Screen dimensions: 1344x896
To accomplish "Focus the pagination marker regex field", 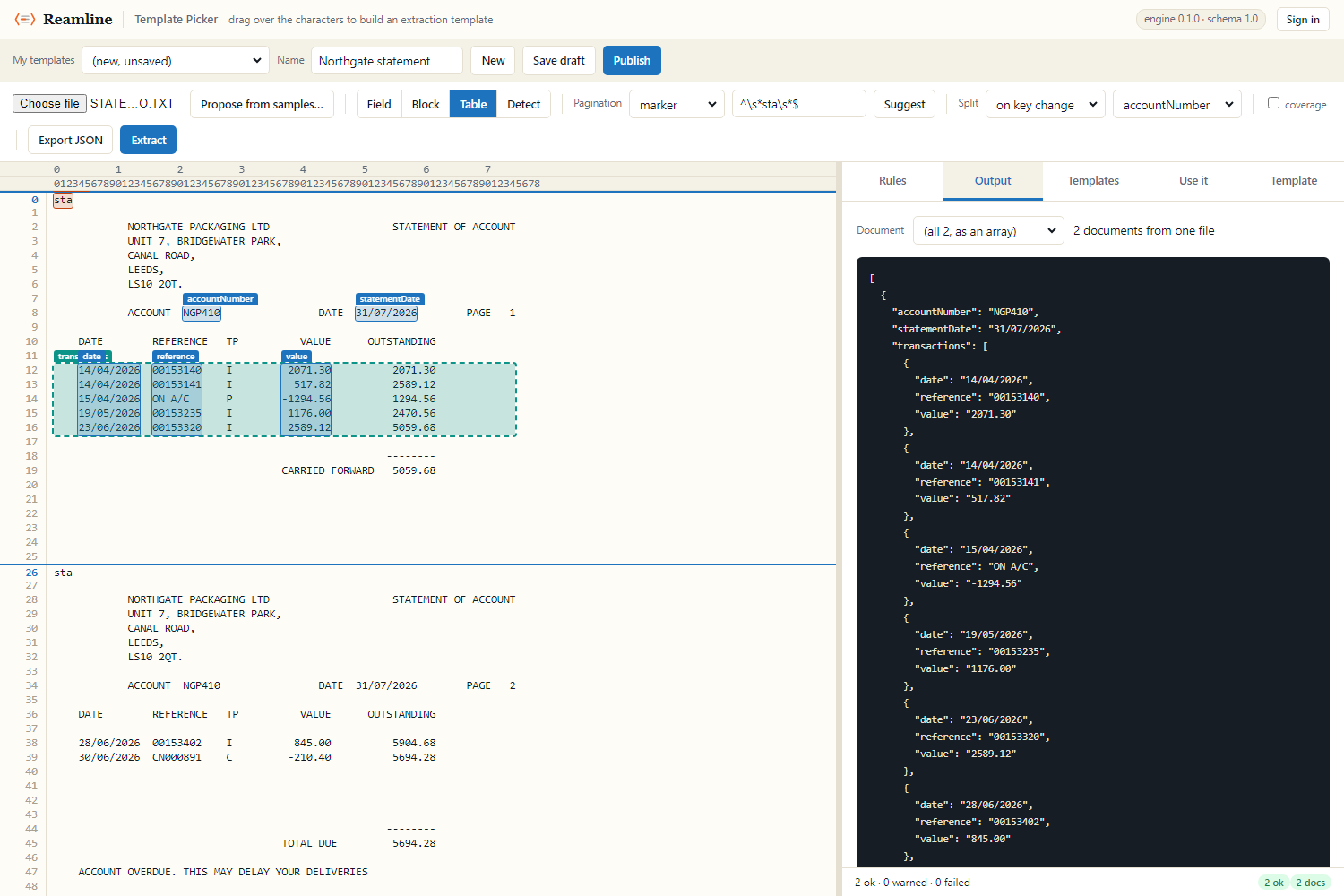I will (x=799, y=104).
